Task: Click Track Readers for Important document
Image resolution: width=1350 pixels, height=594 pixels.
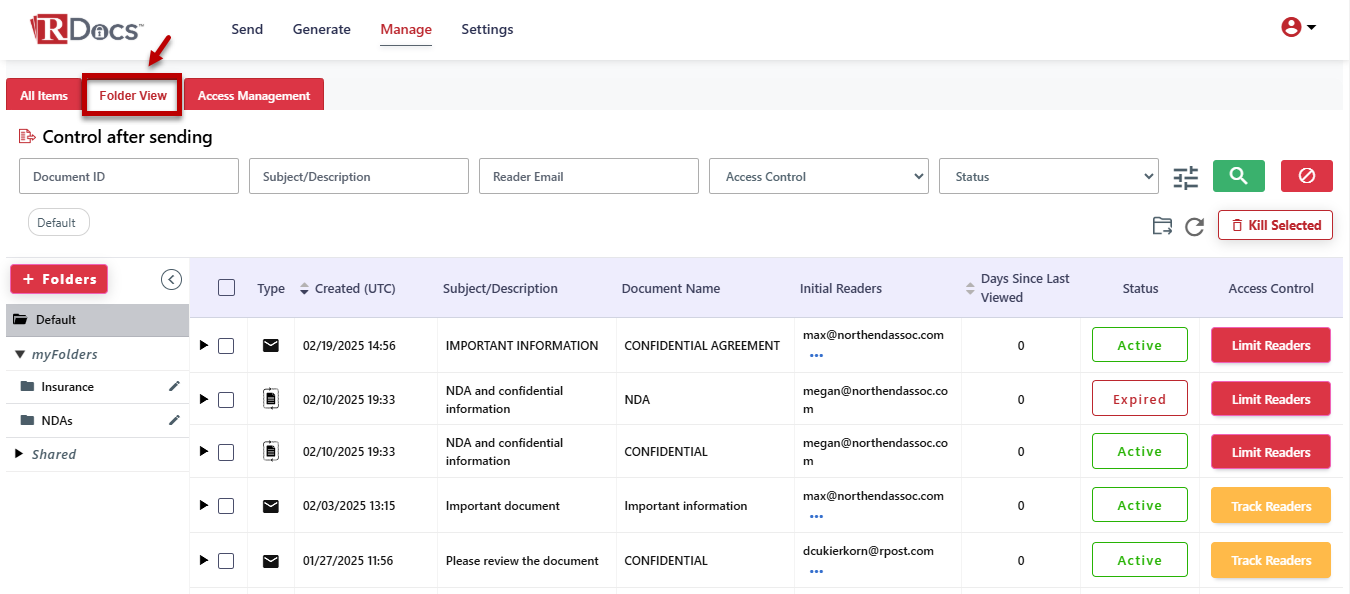Action: tap(1271, 506)
